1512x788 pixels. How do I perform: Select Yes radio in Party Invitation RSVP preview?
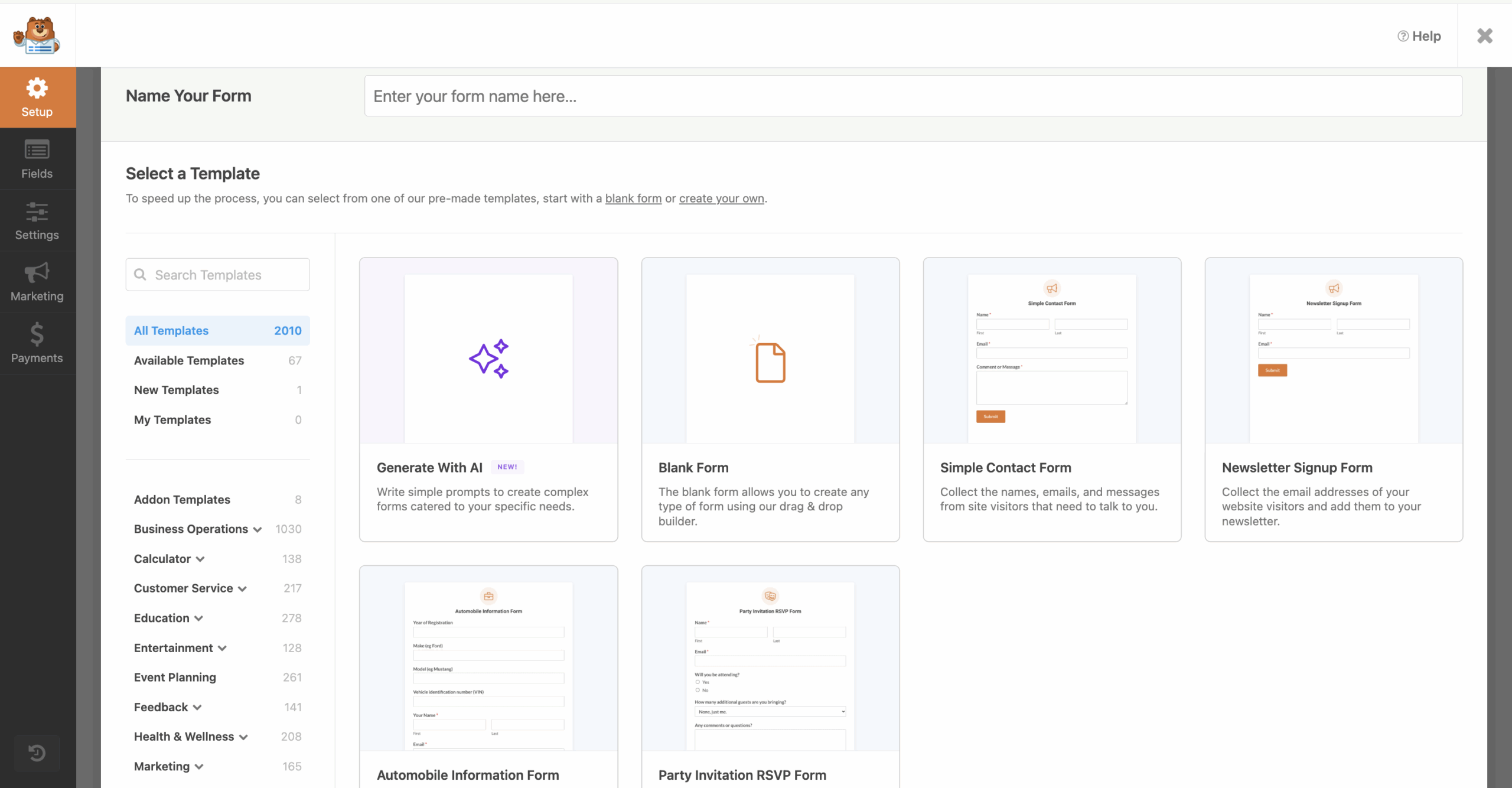point(698,682)
